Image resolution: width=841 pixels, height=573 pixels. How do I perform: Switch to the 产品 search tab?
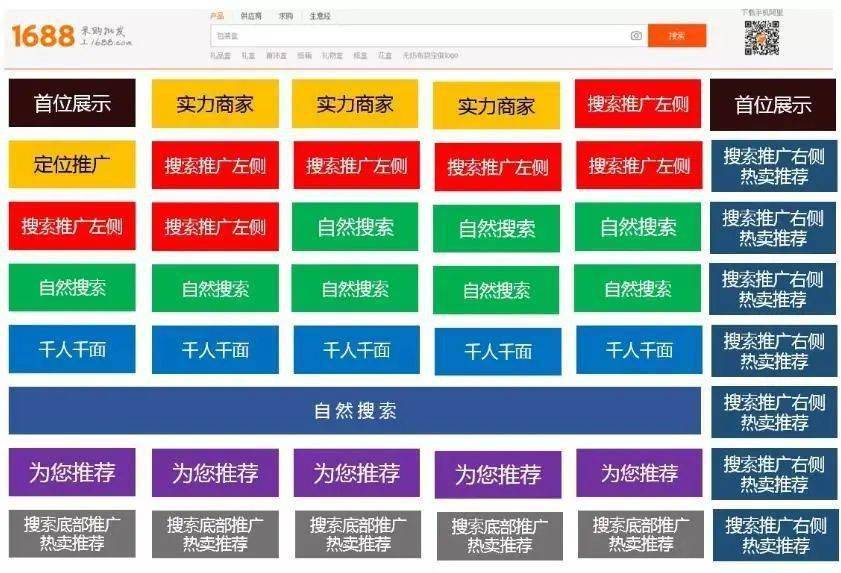coord(217,16)
